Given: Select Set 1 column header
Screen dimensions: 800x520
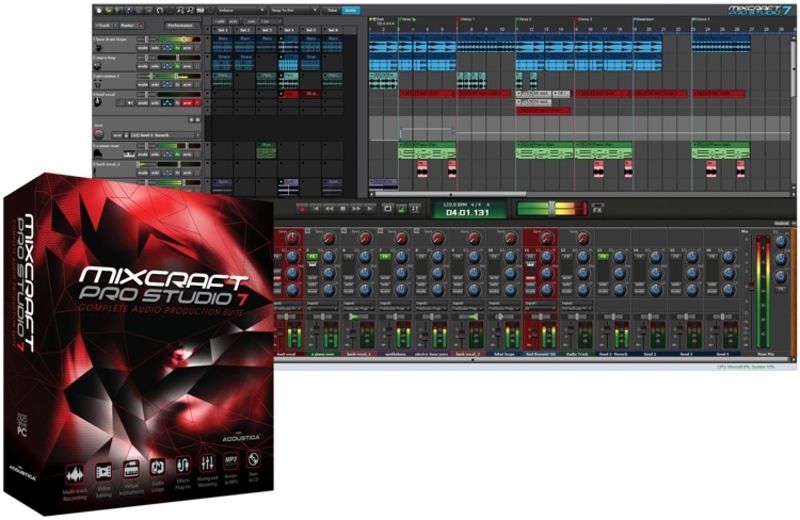Looking at the screenshot, I should tap(223, 30).
